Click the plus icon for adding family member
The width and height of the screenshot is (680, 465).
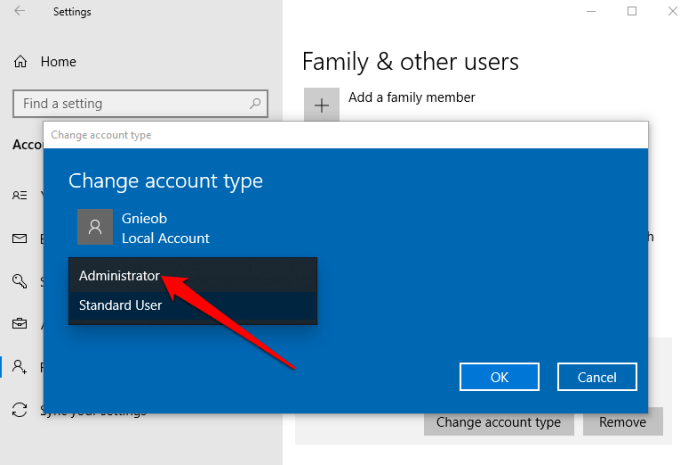pyautogui.click(x=321, y=106)
